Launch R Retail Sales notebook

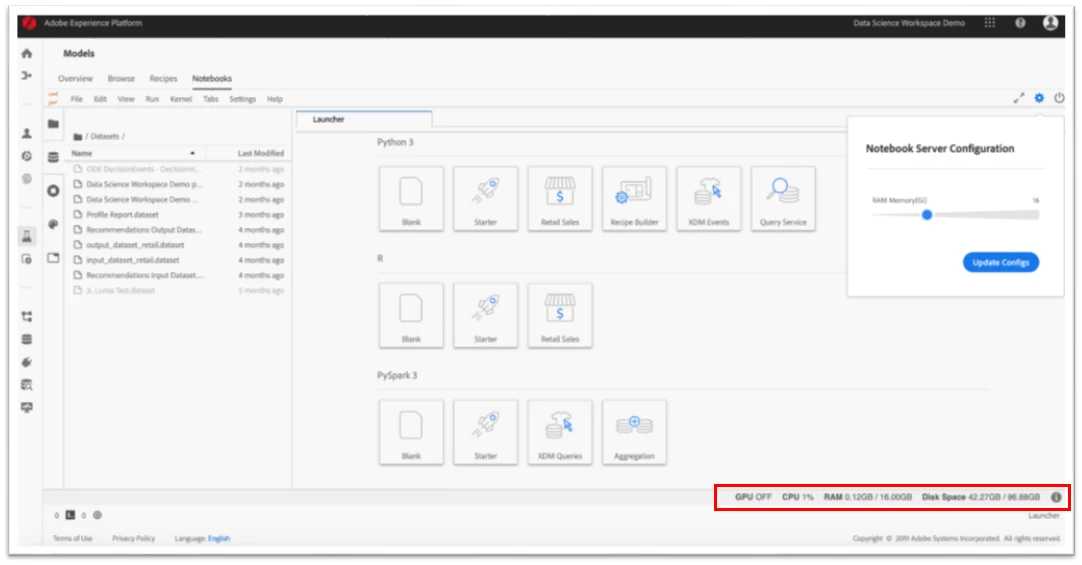coord(560,315)
